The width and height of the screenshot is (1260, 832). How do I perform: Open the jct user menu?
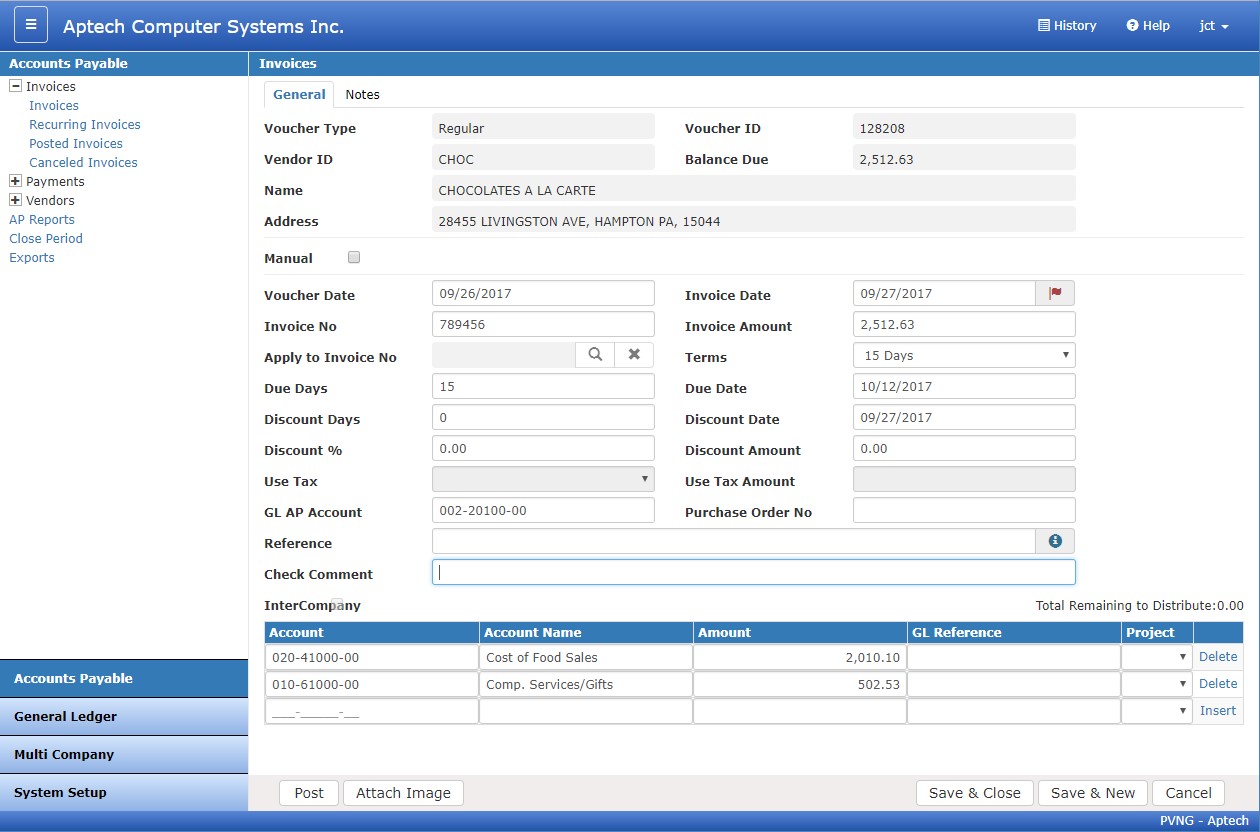coord(1213,26)
